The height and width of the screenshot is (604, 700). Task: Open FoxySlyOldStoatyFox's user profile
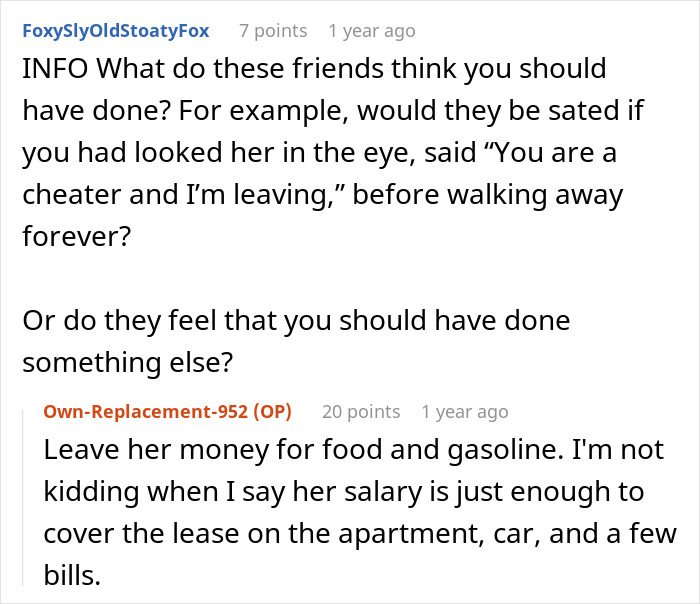point(116,30)
